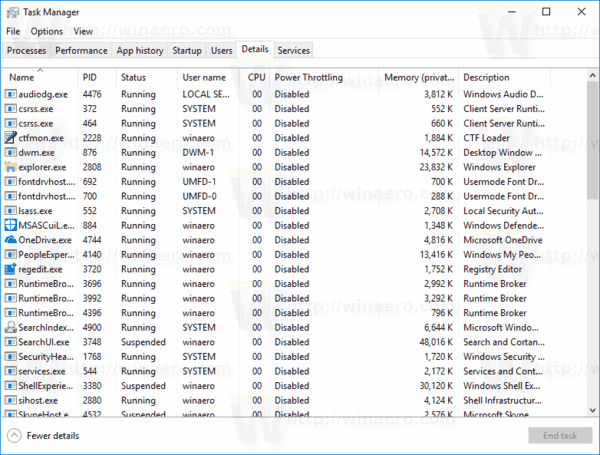
Task: Click PID 4476 cell
Action: [92, 94]
